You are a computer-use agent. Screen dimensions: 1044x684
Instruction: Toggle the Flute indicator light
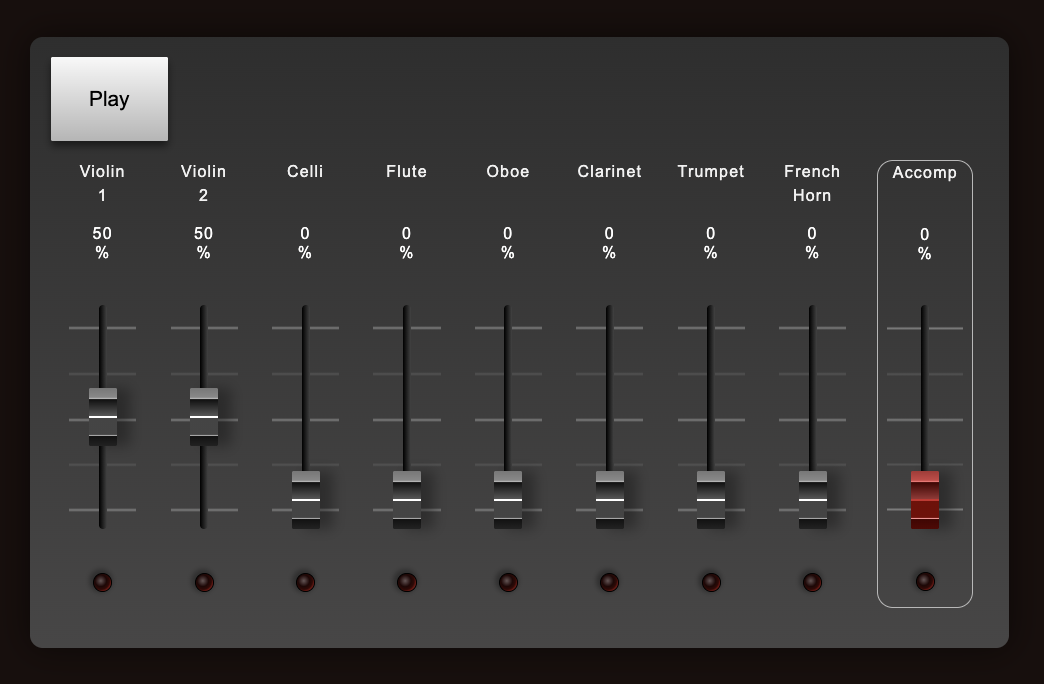click(x=407, y=582)
